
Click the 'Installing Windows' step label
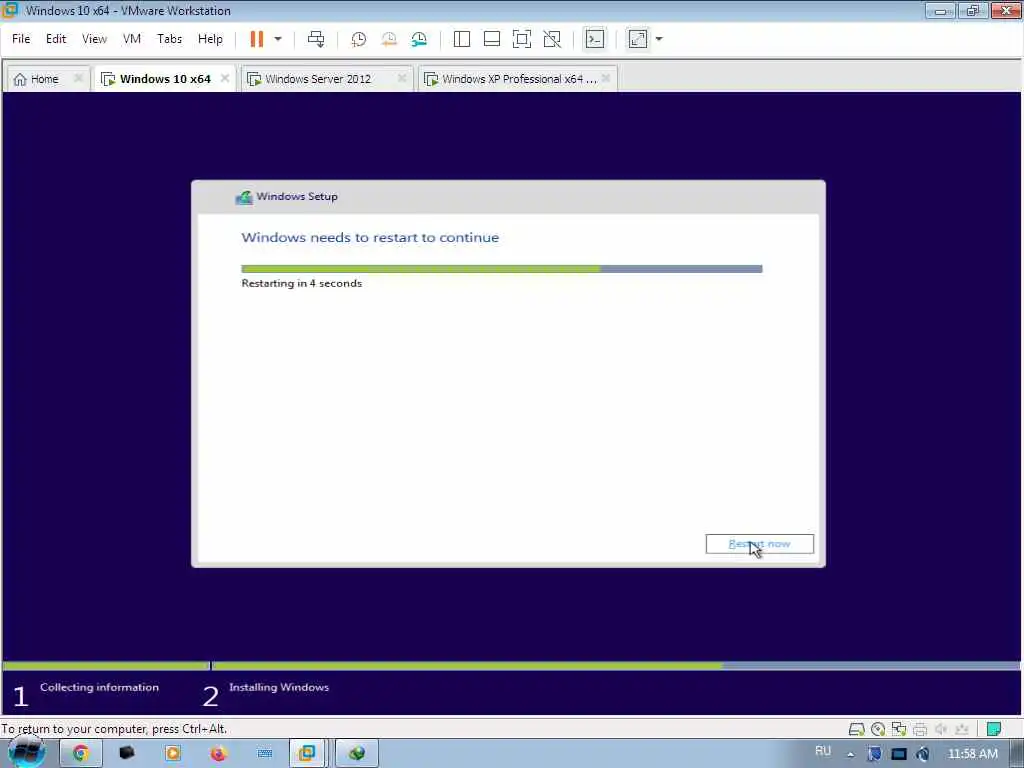[279, 687]
